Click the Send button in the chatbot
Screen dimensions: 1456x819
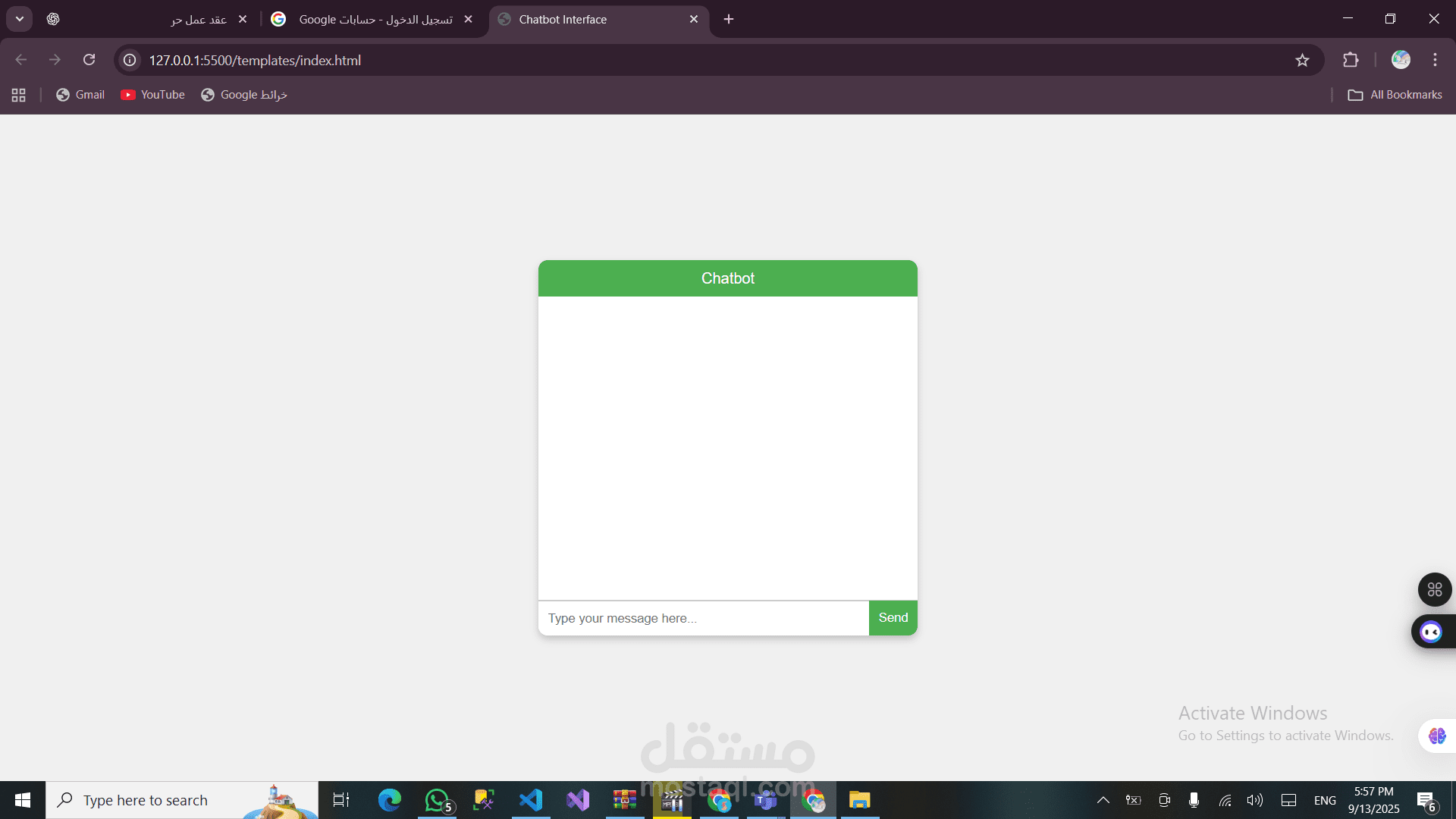coord(893,618)
